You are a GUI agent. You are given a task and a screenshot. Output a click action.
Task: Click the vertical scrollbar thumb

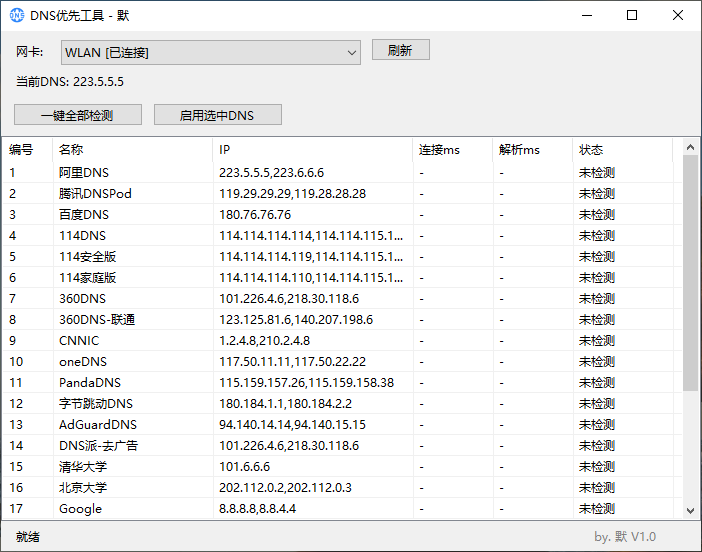pos(690,273)
